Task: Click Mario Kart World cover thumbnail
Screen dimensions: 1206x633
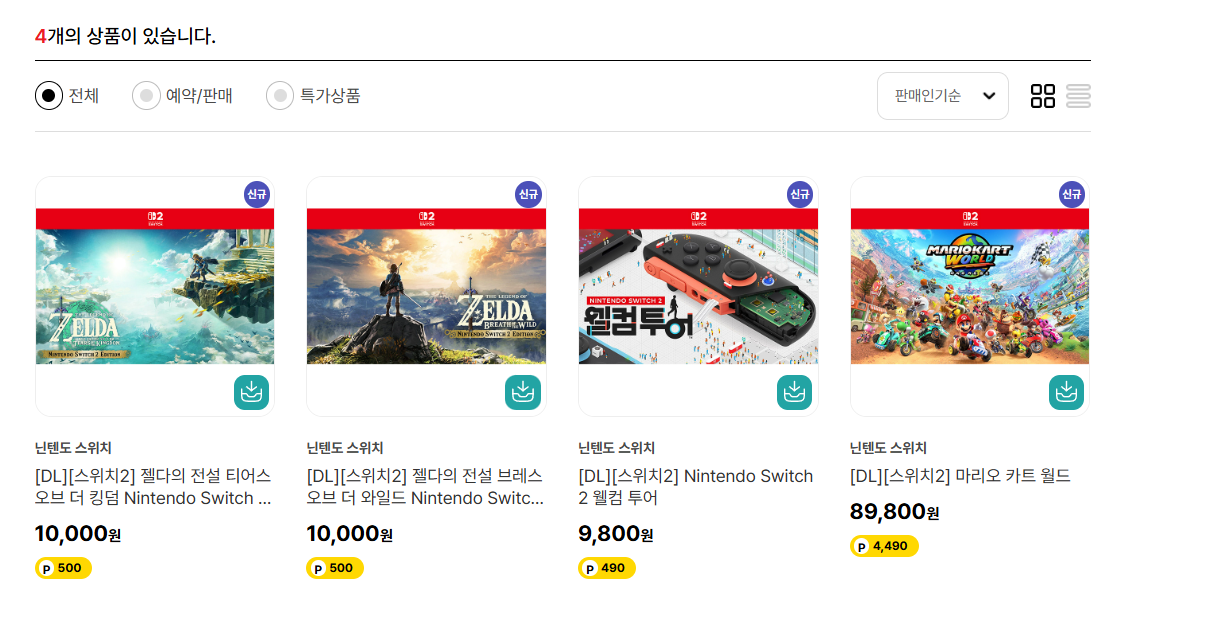Action: pyautogui.click(x=969, y=296)
